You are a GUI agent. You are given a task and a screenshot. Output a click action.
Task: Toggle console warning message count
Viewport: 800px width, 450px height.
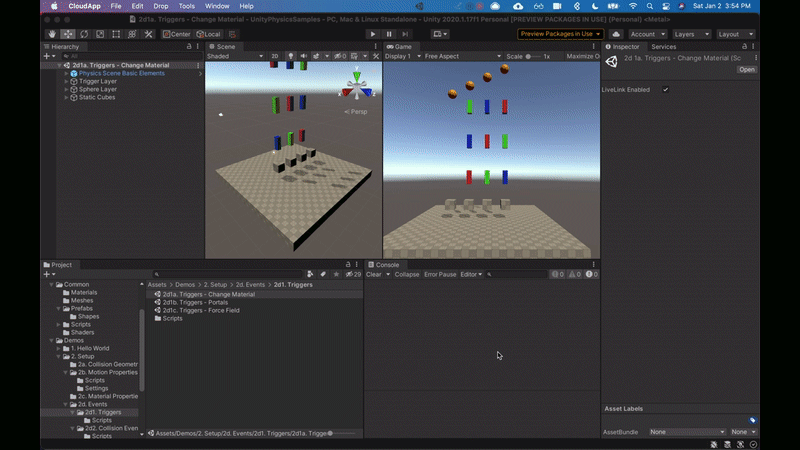click(574, 274)
